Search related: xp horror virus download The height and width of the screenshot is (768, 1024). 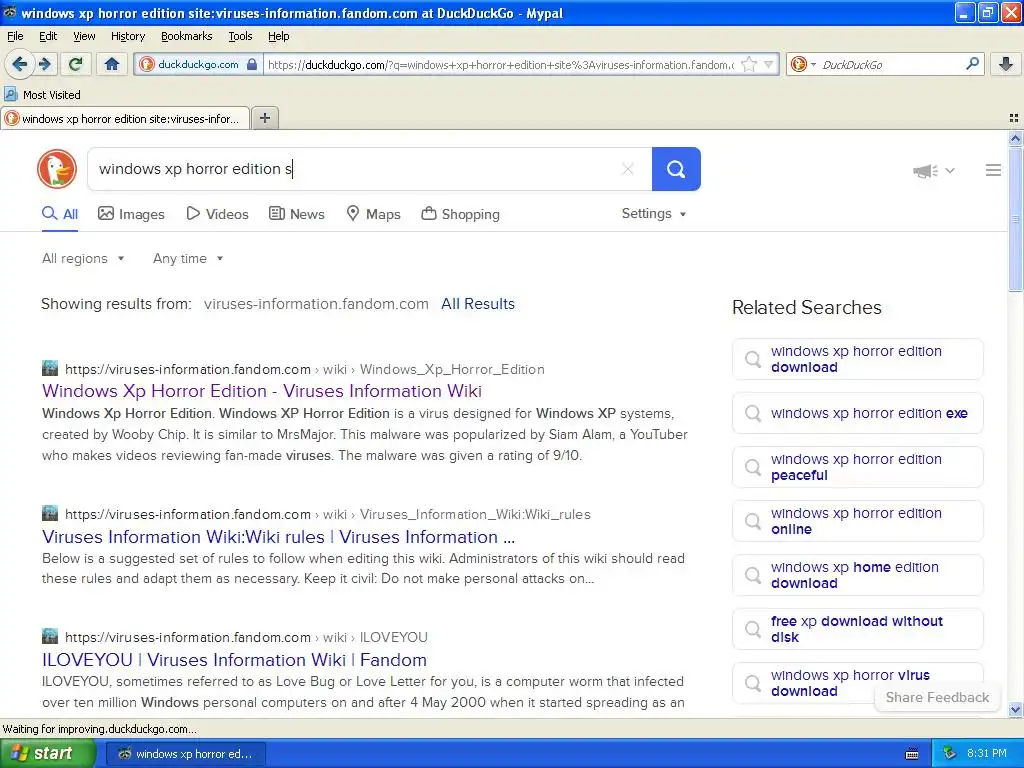pyautogui.click(x=857, y=683)
